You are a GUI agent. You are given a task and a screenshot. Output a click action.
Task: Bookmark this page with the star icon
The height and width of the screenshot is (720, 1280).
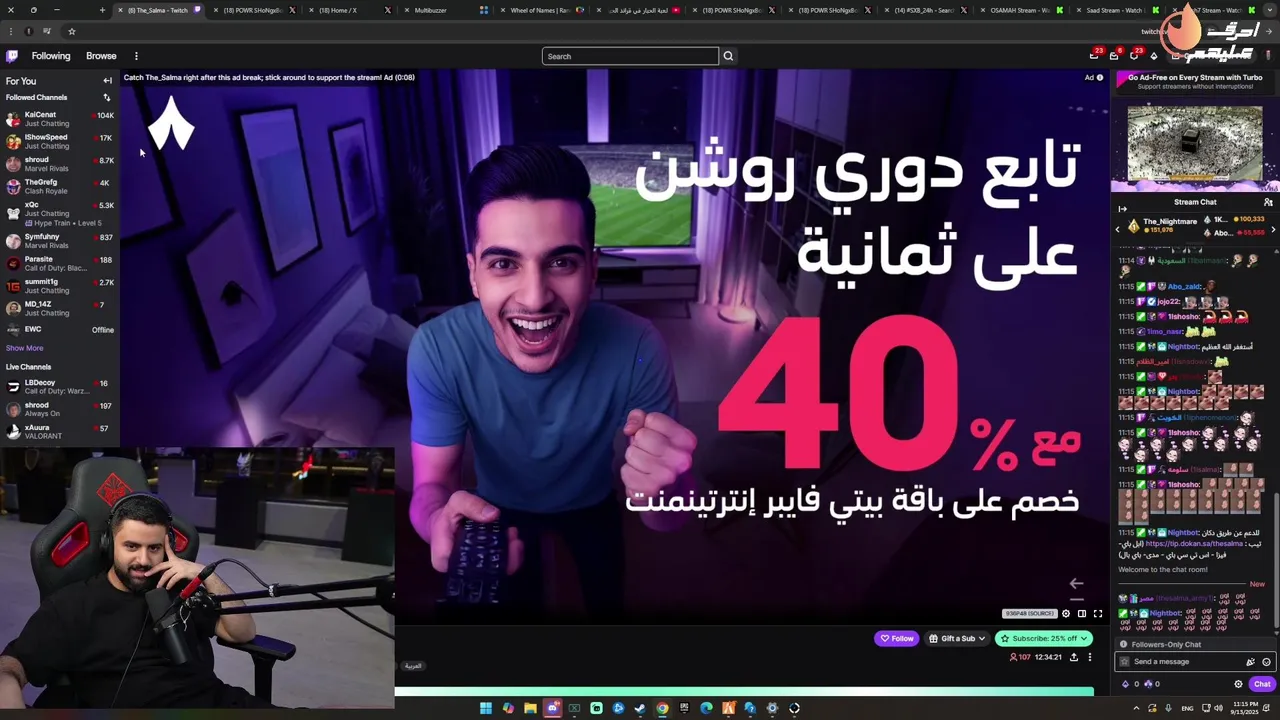tap(71, 31)
